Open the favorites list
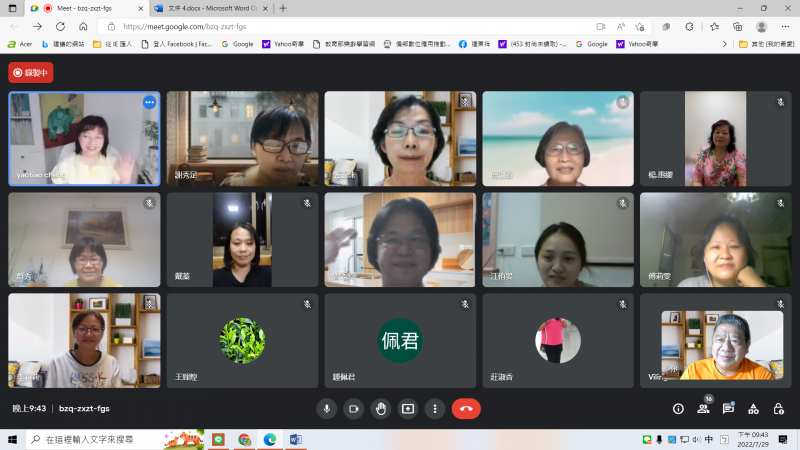 pos(714,27)
